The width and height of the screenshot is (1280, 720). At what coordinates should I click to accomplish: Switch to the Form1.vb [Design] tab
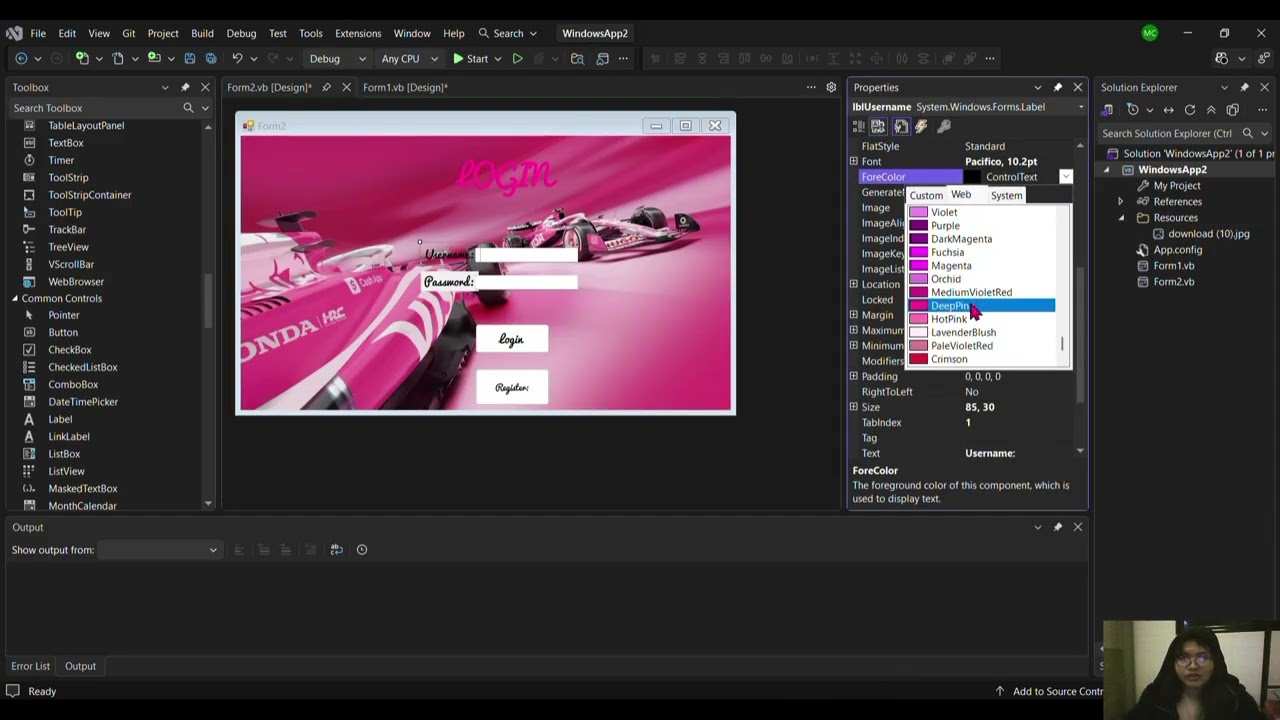pyautogui.click(x=405, y=87)
